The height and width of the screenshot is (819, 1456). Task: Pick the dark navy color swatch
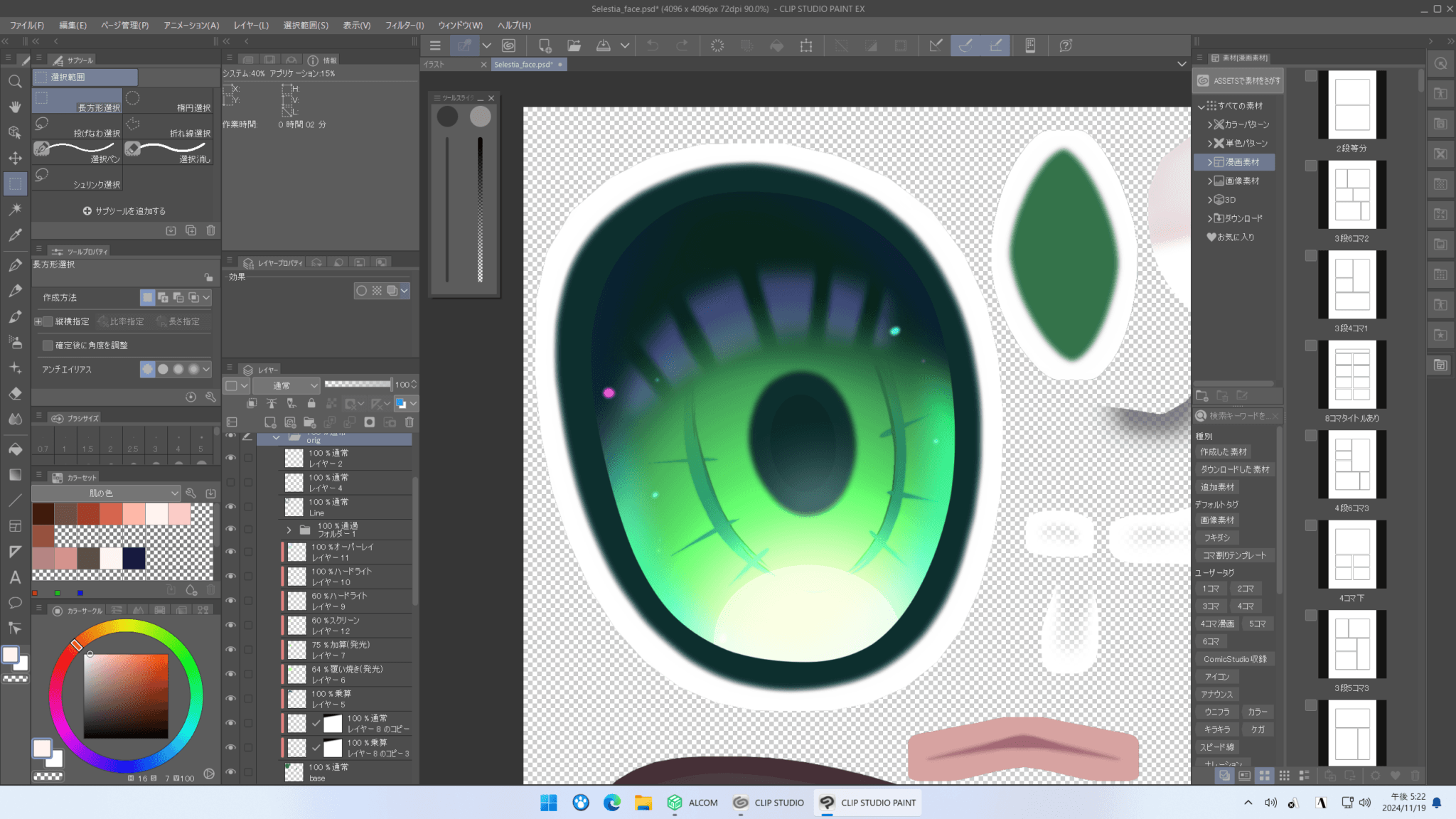(134, 558)
